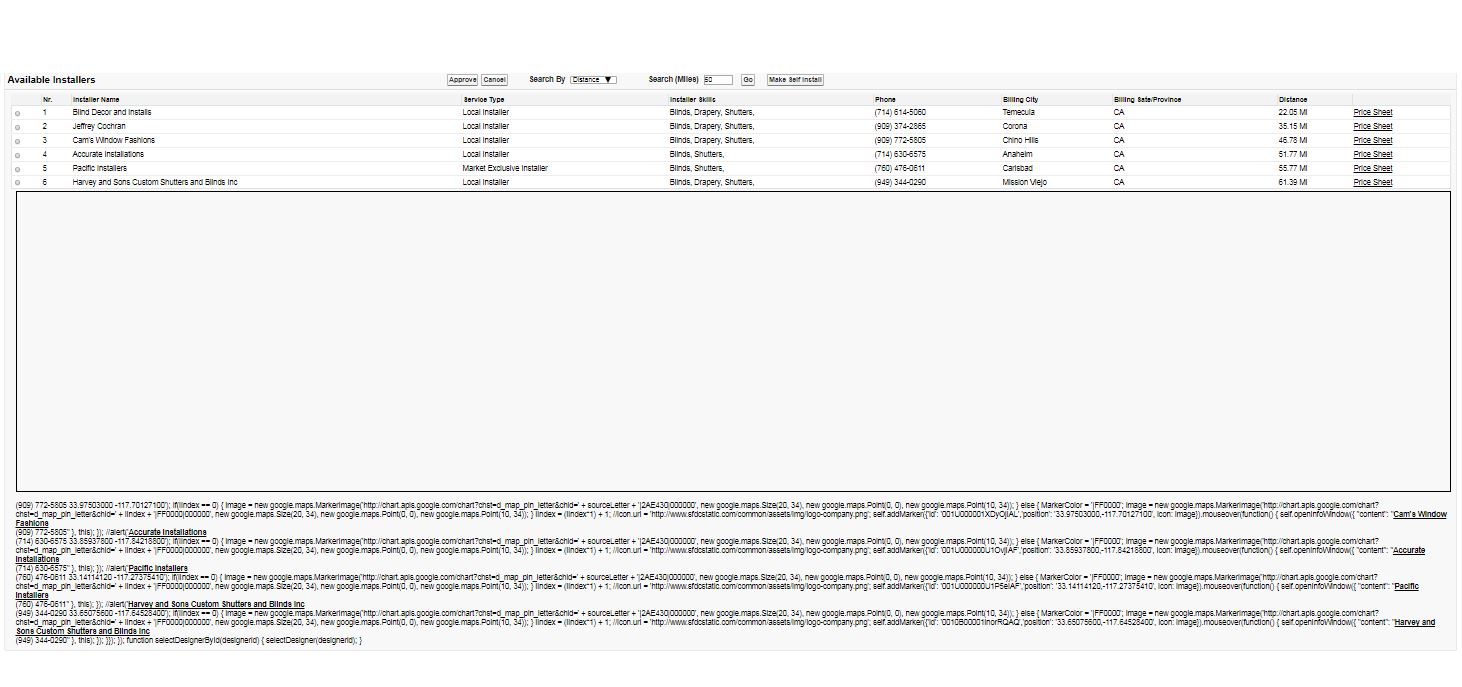Click the Cancel button
Screen dimensions: 1462x687
494,80
